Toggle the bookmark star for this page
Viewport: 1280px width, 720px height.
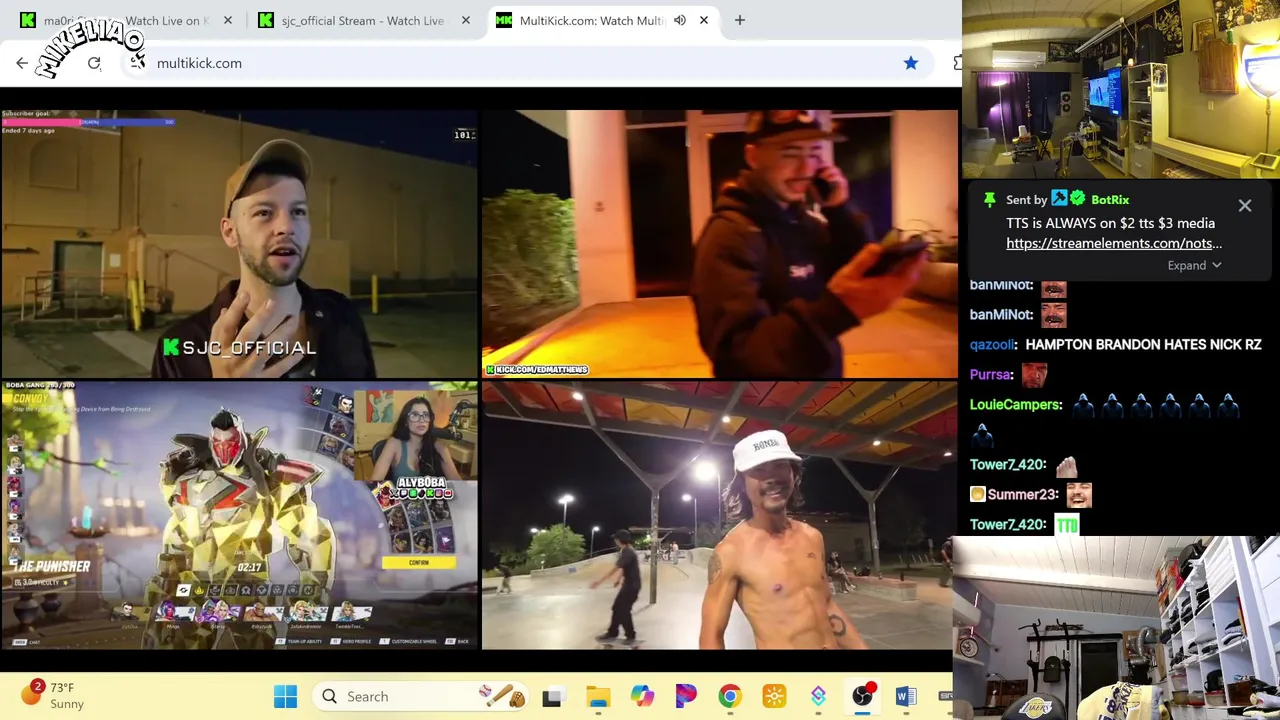coord(910,63)
